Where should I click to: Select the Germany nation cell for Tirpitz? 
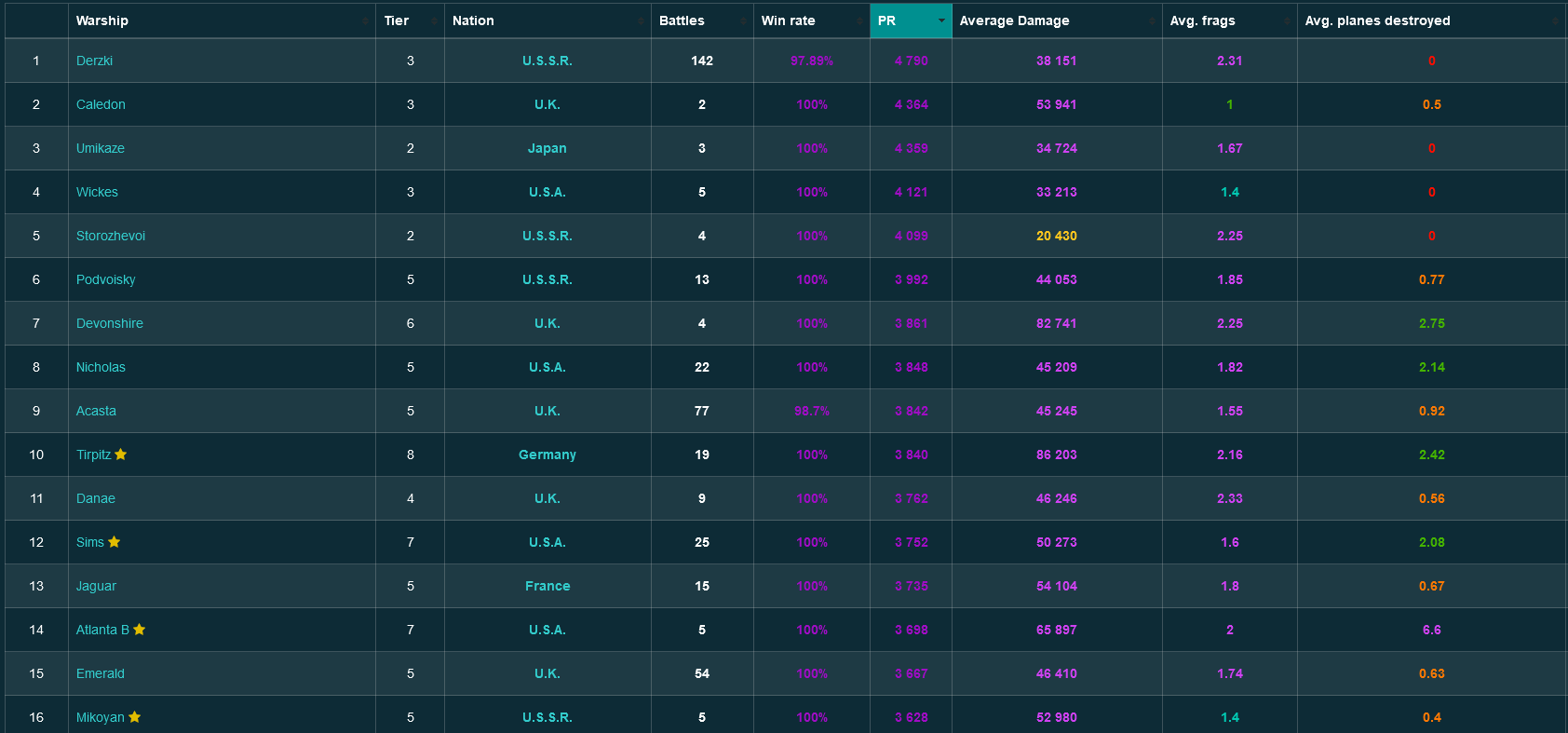(547, 455)
